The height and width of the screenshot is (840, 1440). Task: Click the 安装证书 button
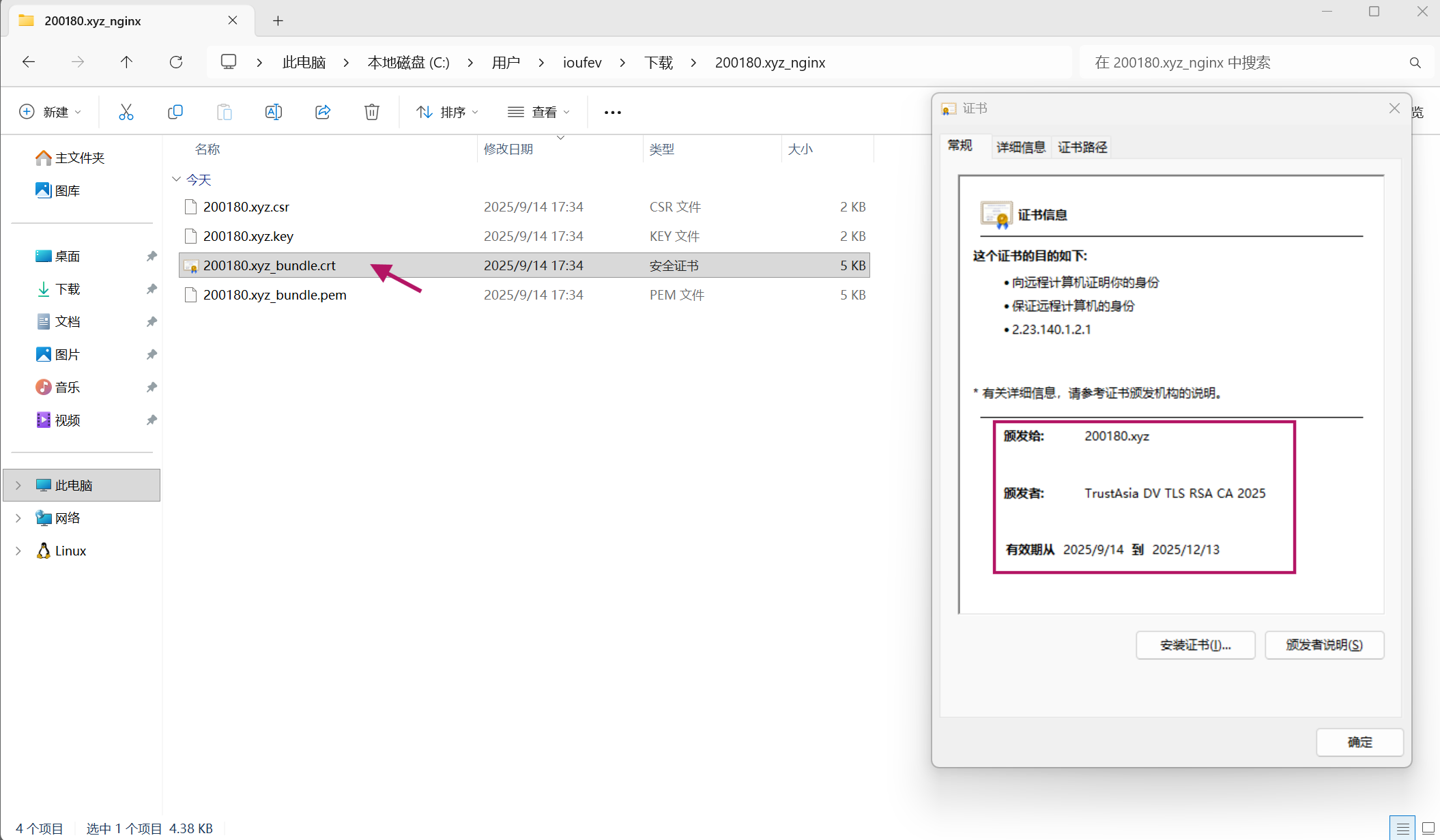(x=1195, y=644)
